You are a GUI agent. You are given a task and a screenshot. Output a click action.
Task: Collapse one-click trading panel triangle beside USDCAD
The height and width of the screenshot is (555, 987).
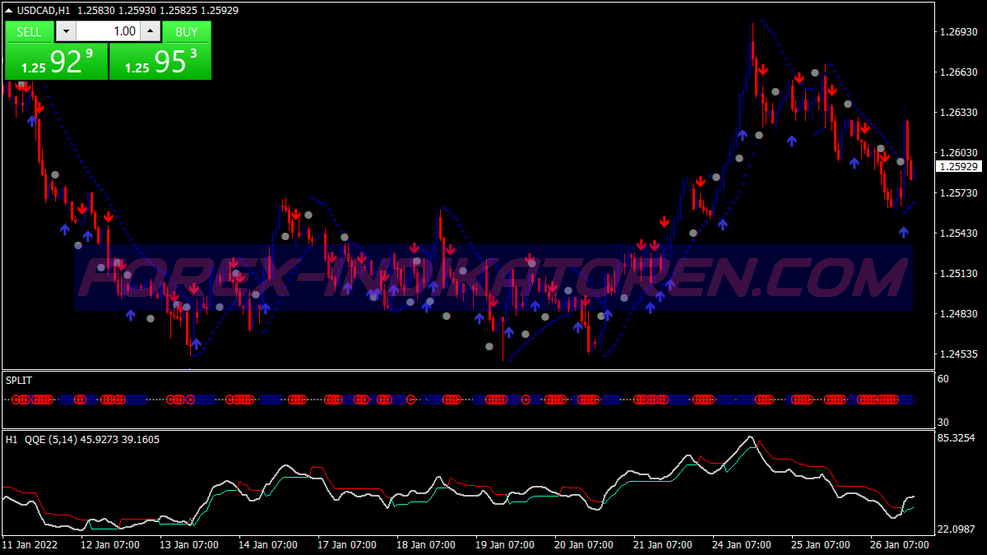[x=9, y=10]
